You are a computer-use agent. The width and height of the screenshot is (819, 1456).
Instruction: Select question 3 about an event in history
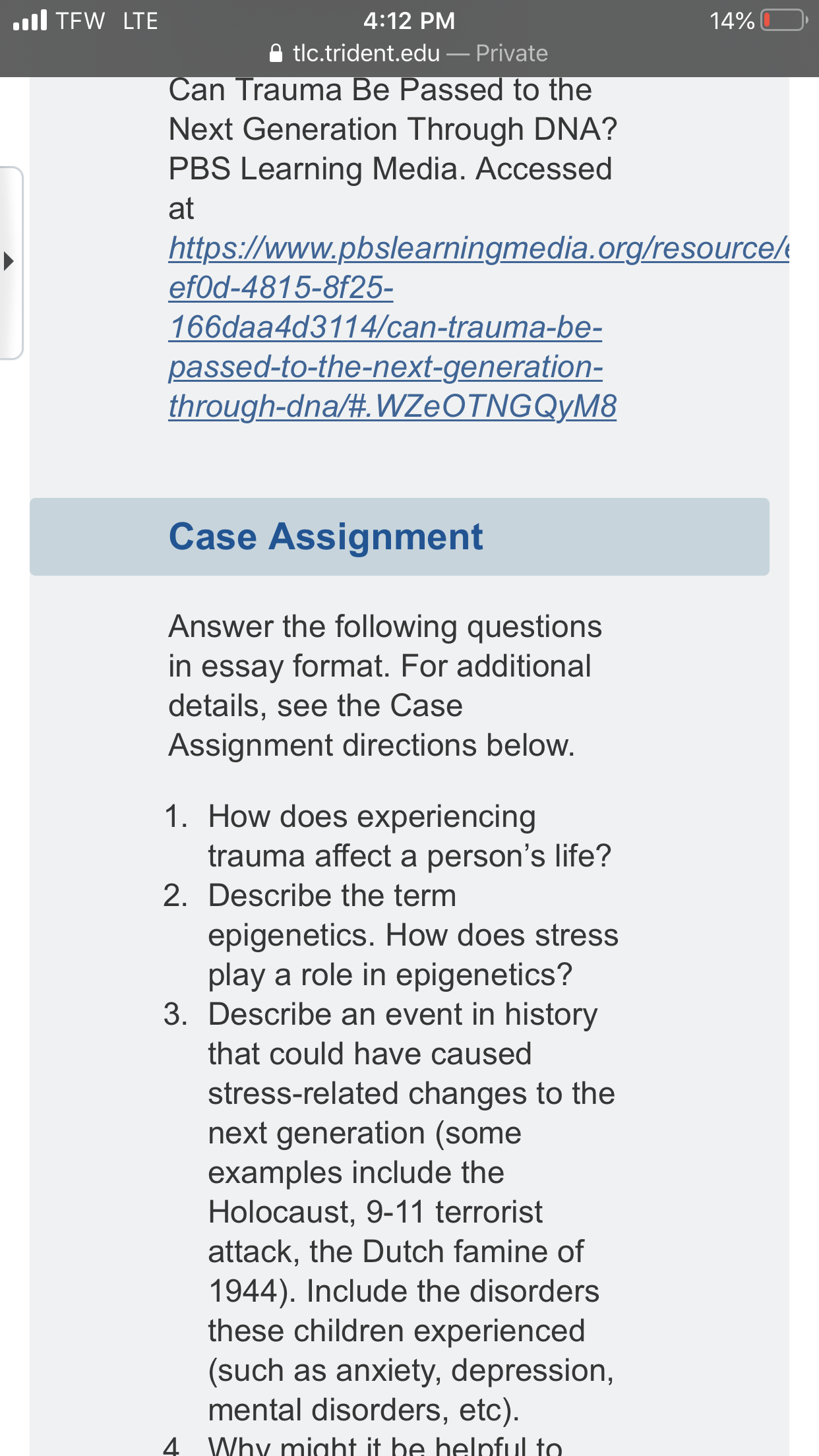[x=389, y=1212]
